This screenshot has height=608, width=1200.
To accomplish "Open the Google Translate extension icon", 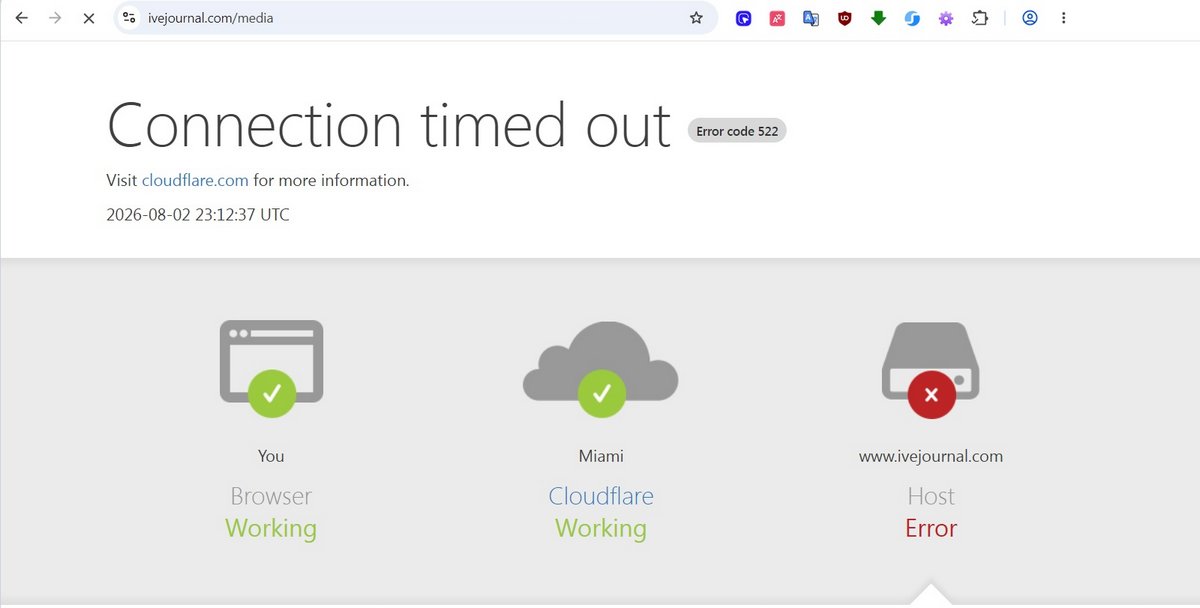I will point(811,18).
